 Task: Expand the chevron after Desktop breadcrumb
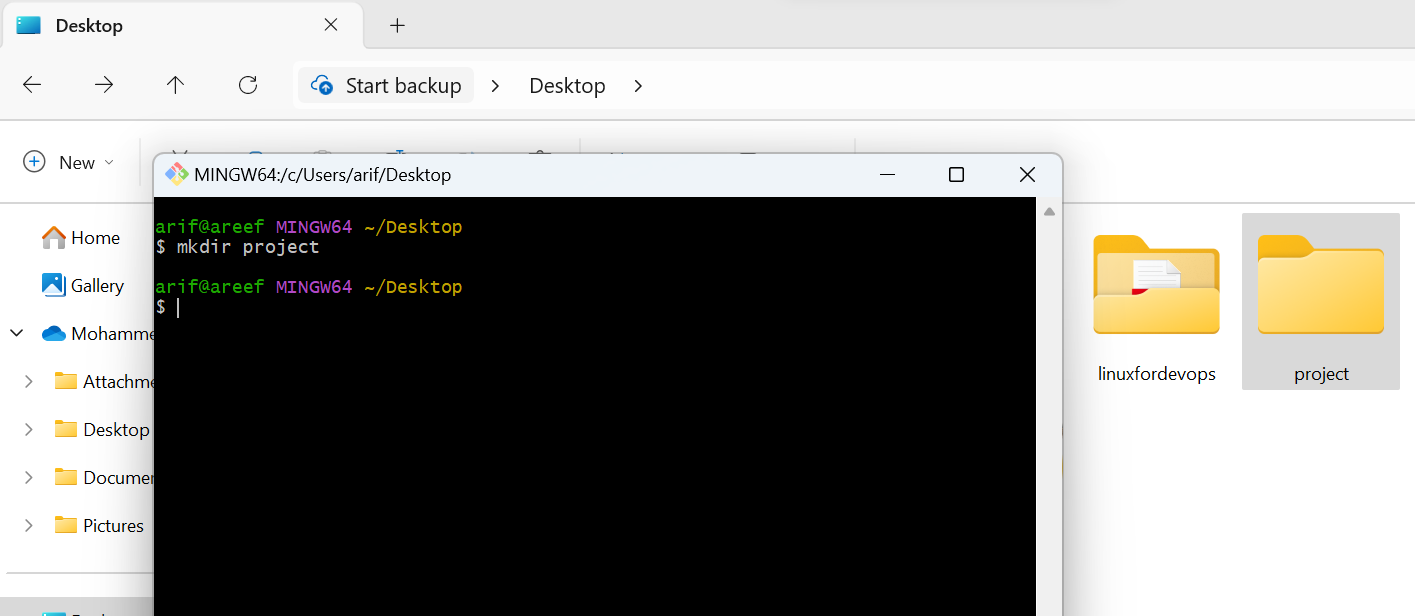(x=638, y=86)
